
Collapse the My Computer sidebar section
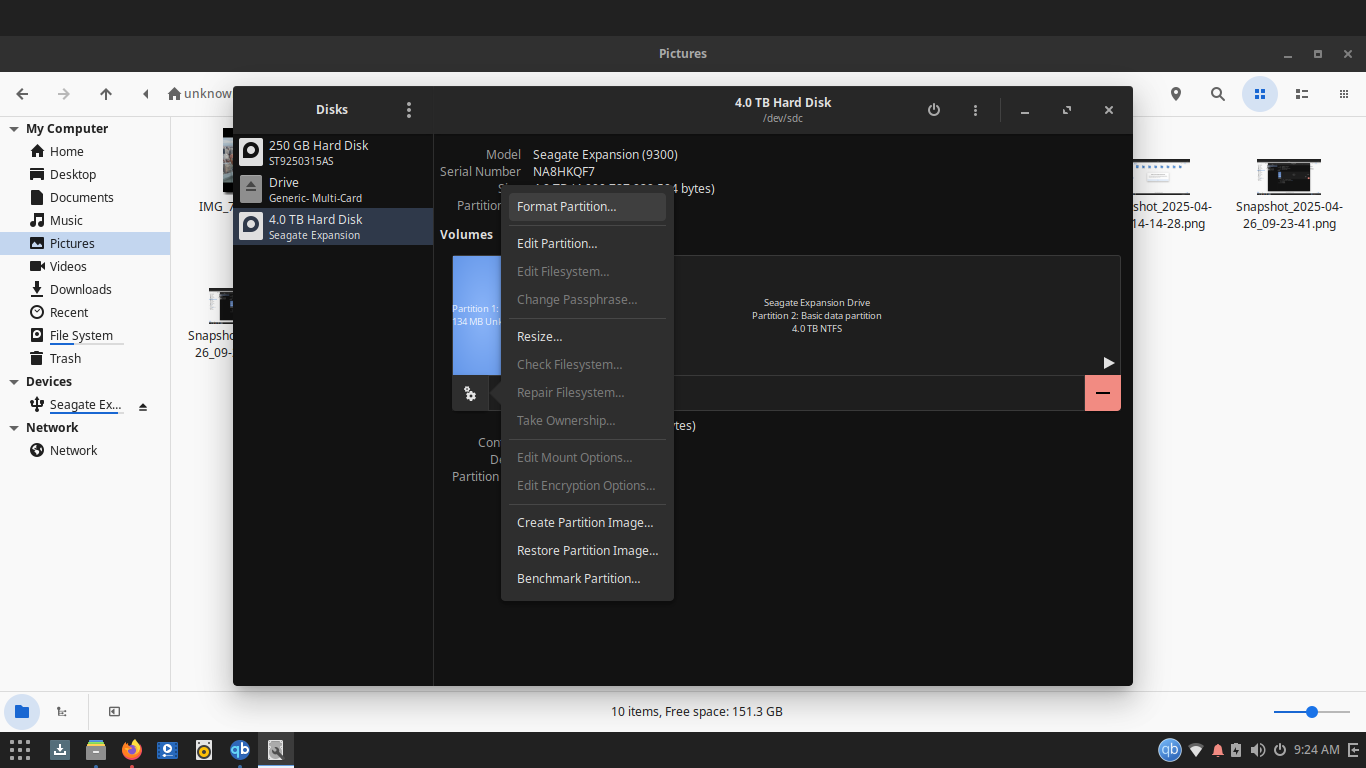15,129
